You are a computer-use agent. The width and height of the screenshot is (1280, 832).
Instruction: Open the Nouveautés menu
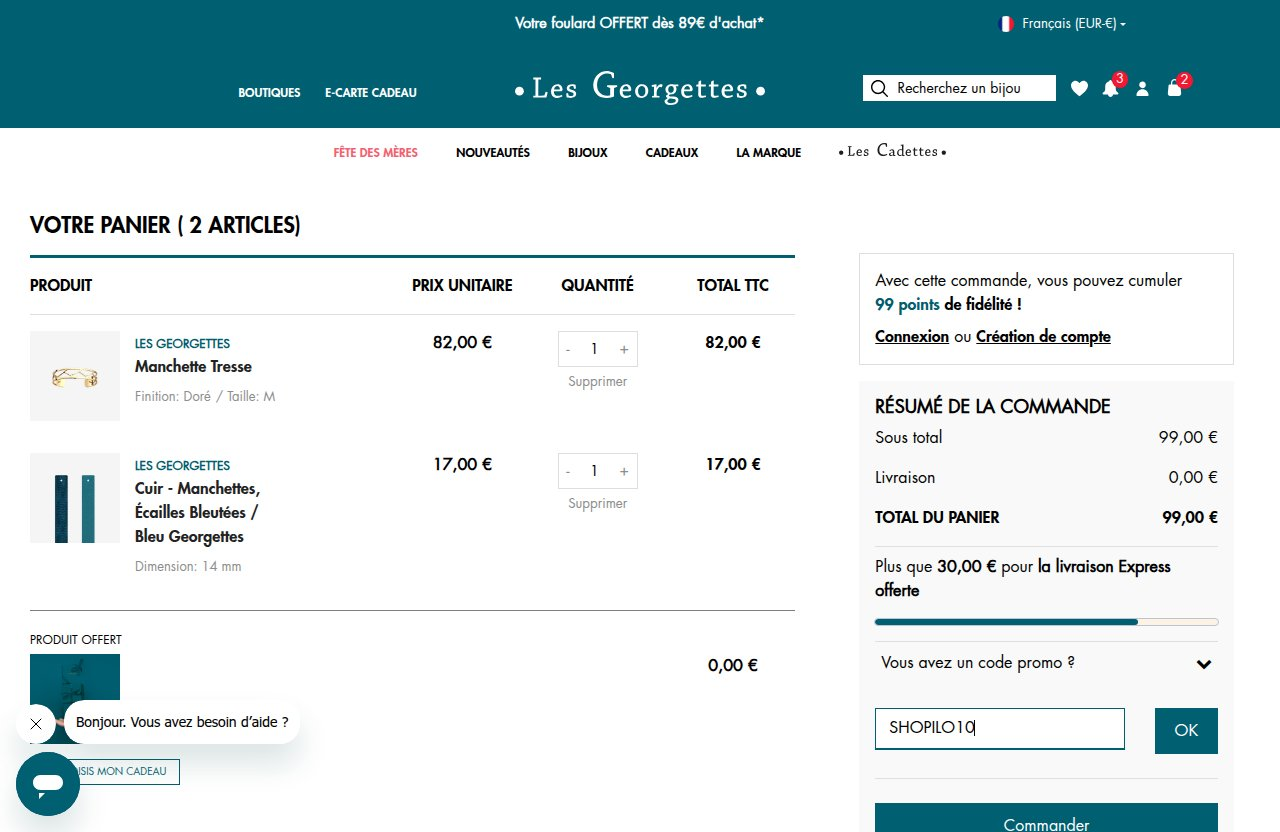tap(493, 153)
